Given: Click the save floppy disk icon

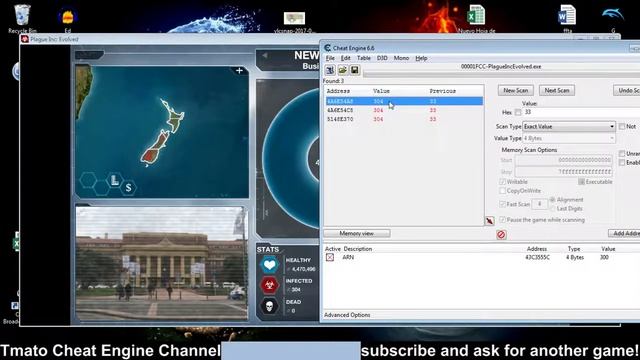Looking at the screenshot, I should [x=355, y=70].
